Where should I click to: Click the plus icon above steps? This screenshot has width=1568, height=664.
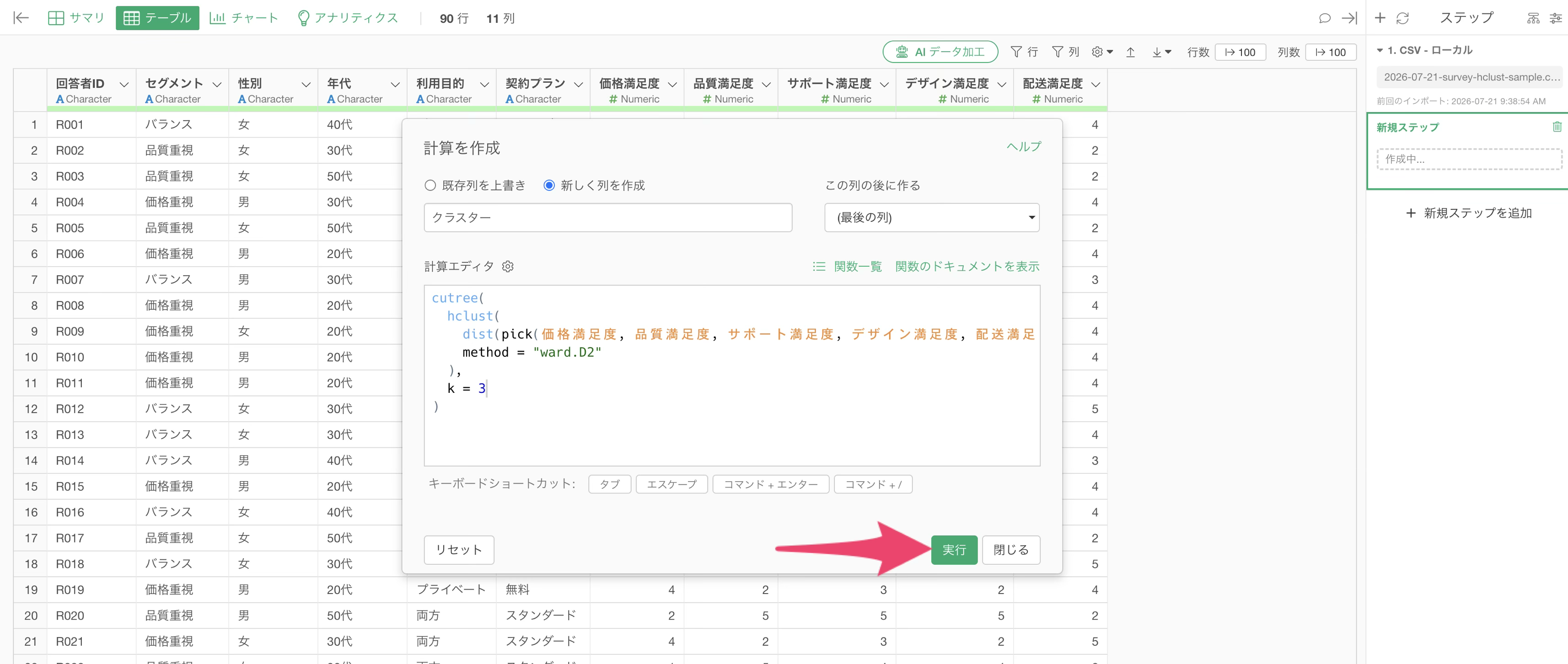coord(1380,18)
